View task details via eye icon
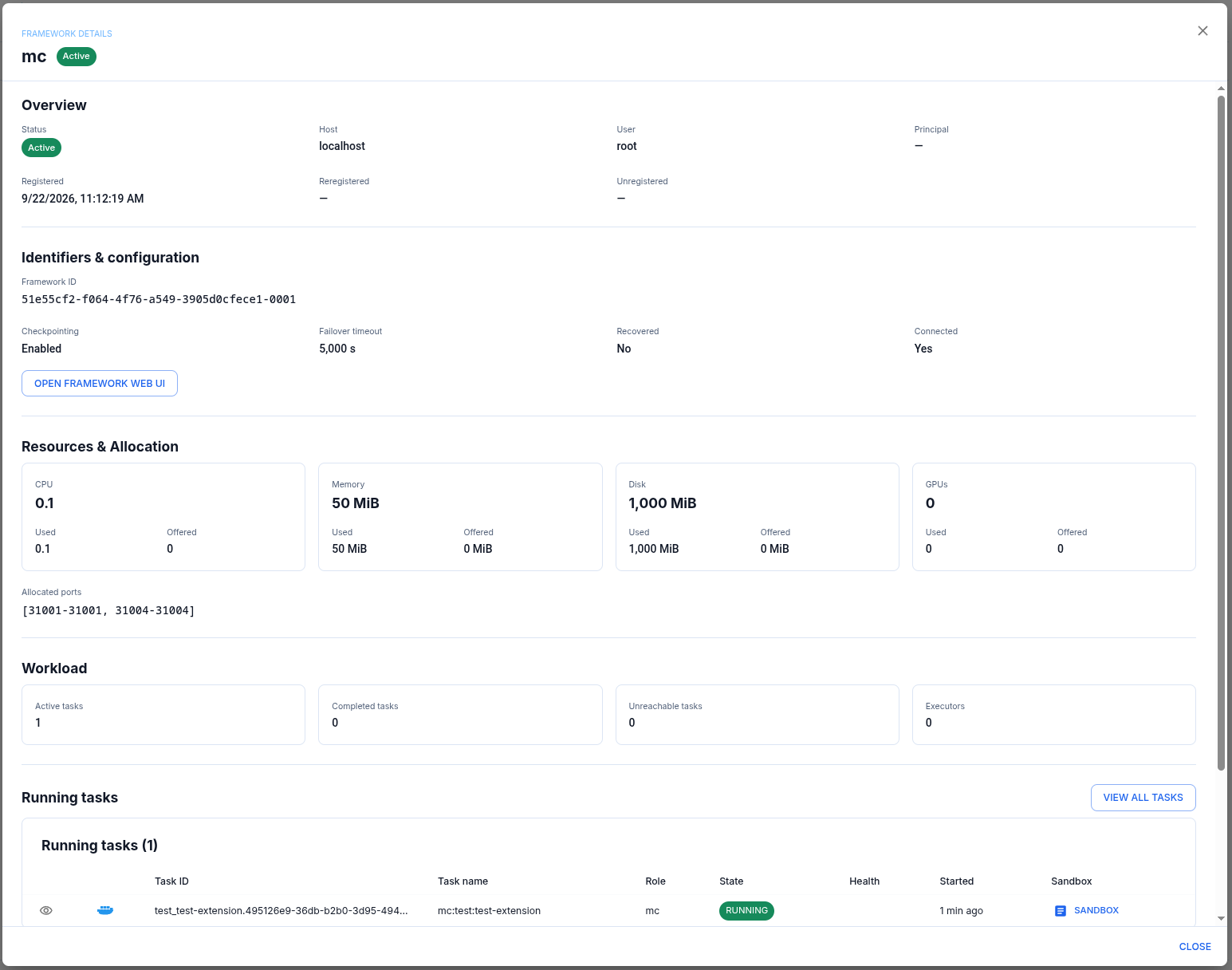 (x=46, y=910)
